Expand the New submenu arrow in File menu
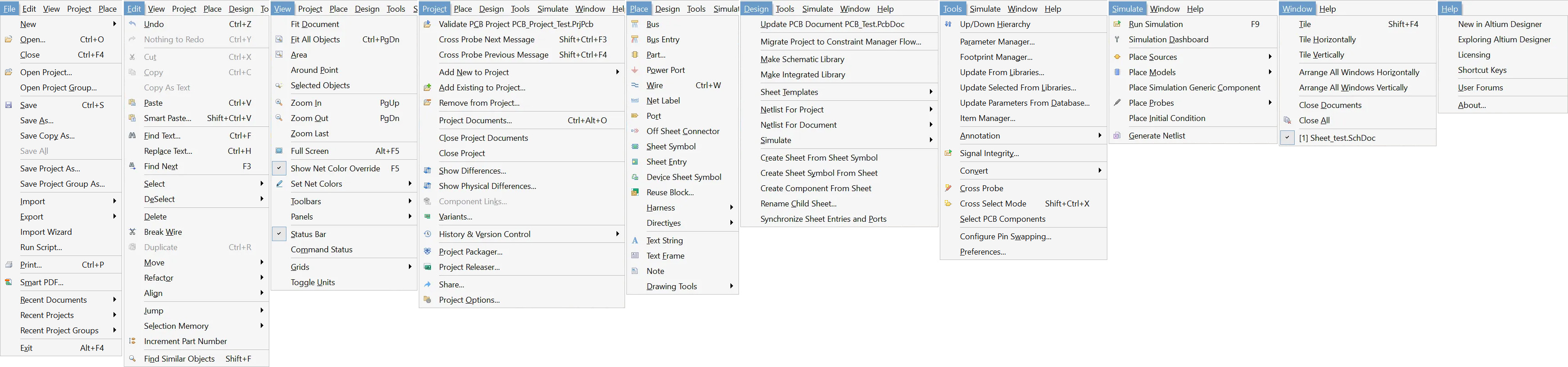The image size is (1568, 367). 114,24
